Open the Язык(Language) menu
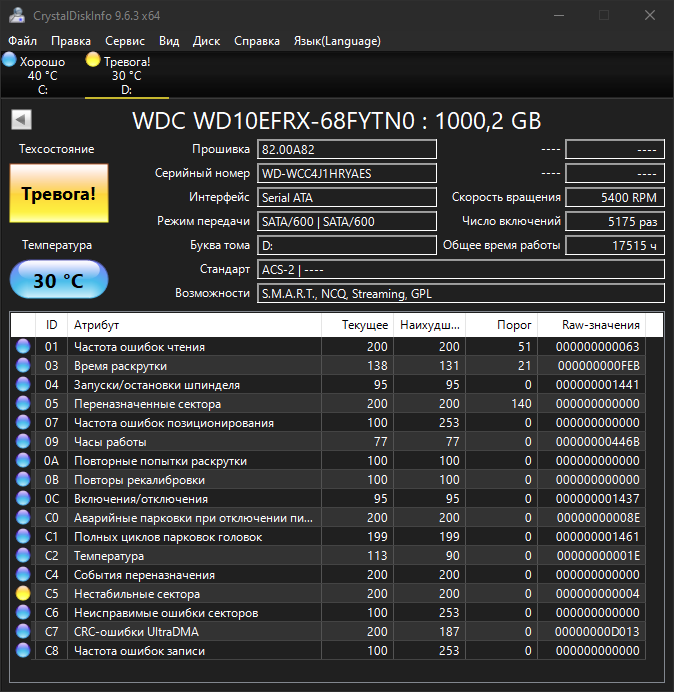Viewport: 674px width, 692px height. point(337,41)
